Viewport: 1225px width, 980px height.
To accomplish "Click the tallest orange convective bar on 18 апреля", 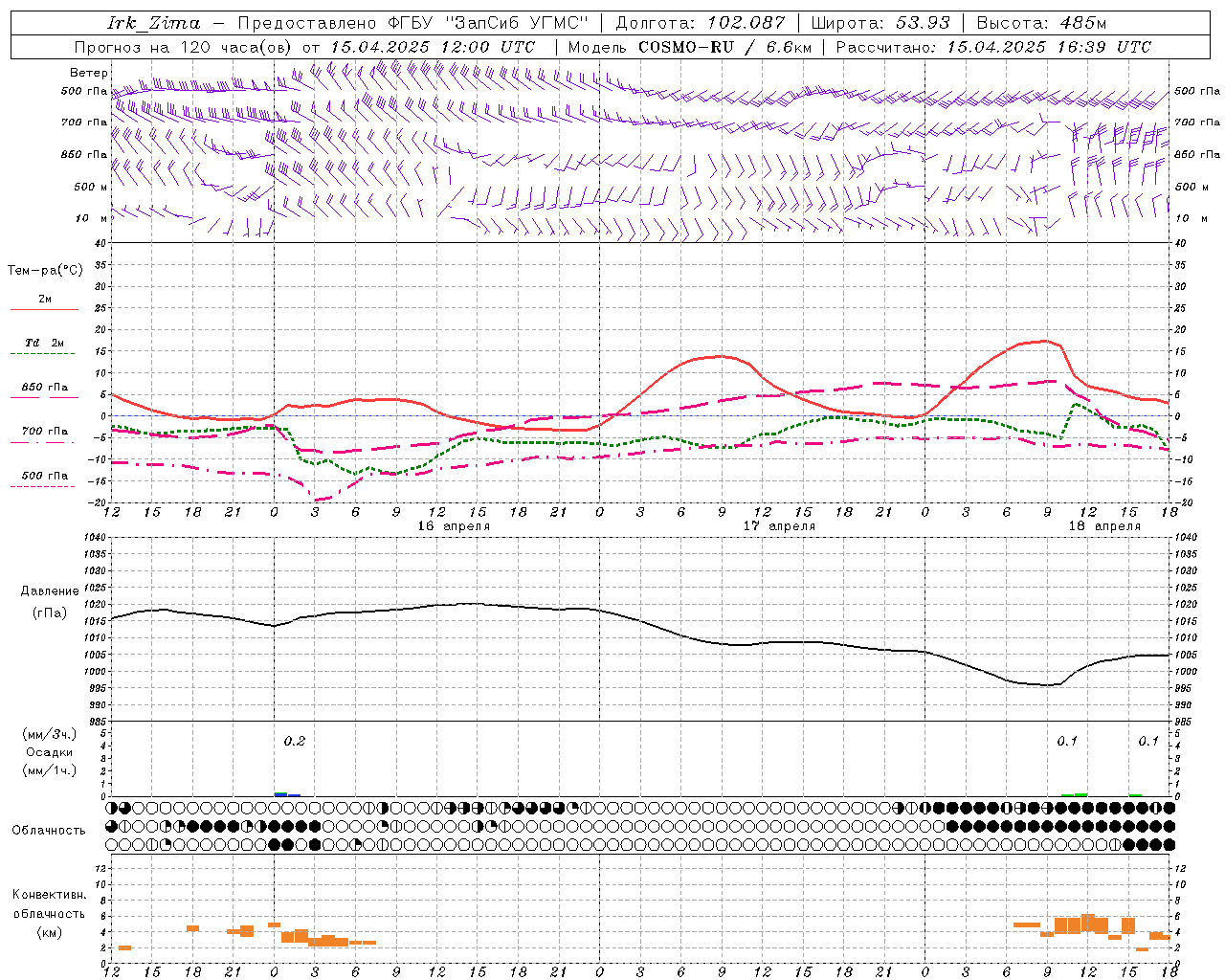I will pos(1088,923).
